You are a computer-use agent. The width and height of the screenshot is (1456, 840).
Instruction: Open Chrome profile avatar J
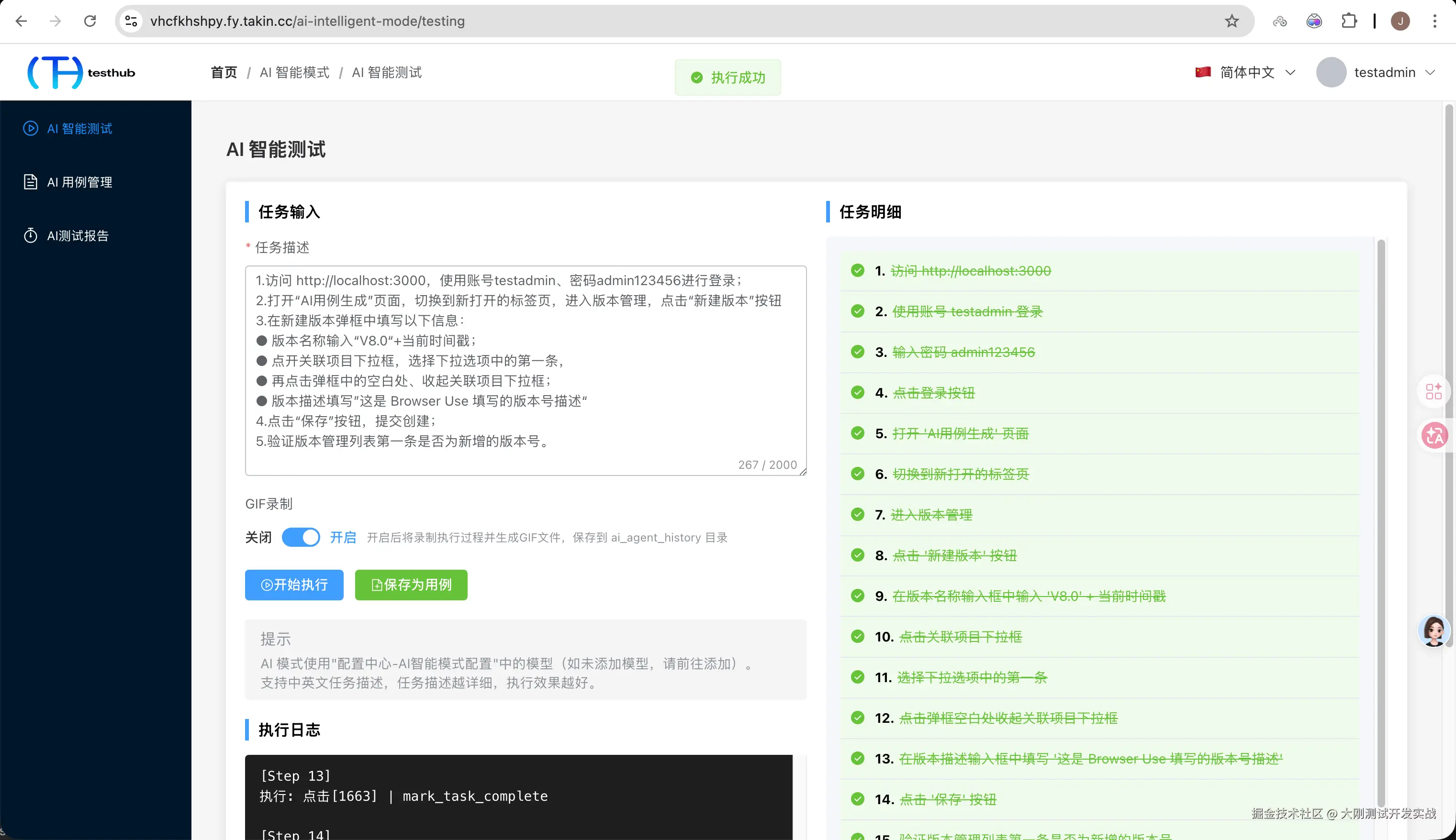tap(1400, 22)
